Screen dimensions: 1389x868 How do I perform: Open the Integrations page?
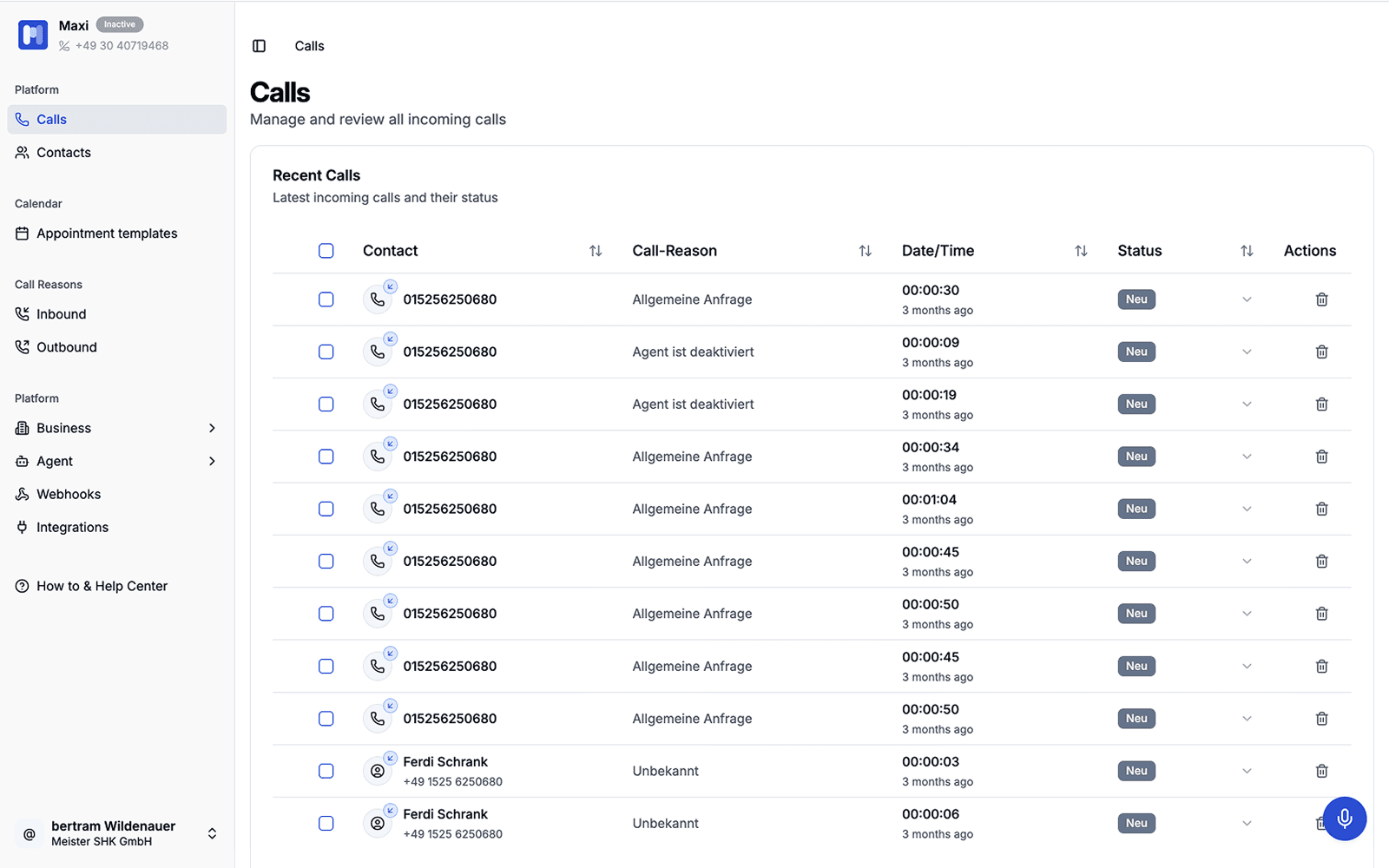point(117,527)
